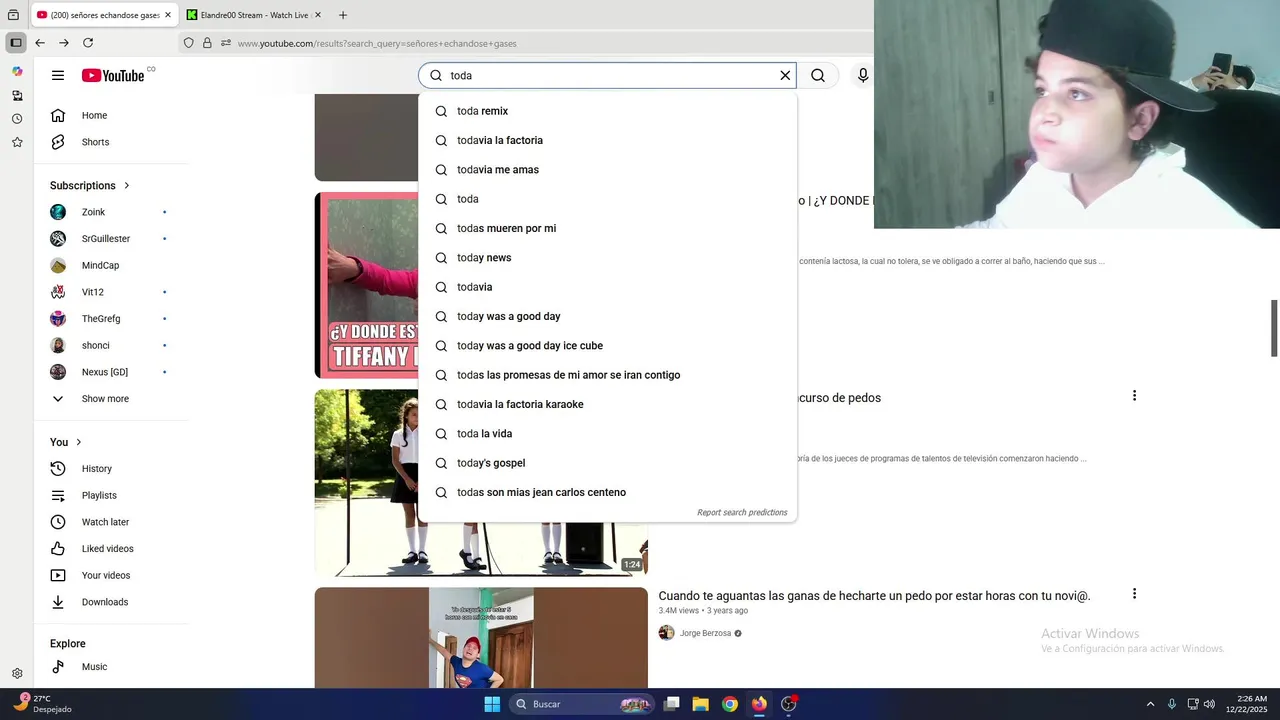The image size is (1280, 720).
Task: Switch to the Elandre00 Stream tab
Action: click(253, 15)
